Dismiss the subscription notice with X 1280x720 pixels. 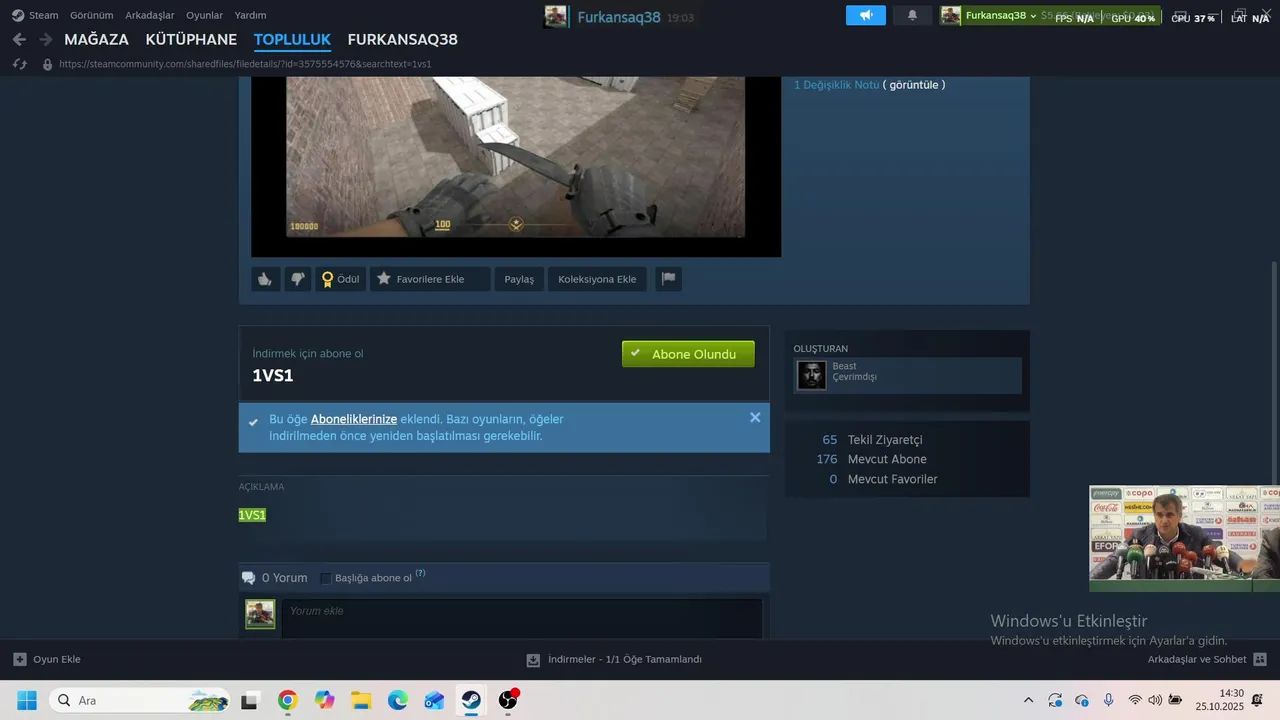(755, 418)
